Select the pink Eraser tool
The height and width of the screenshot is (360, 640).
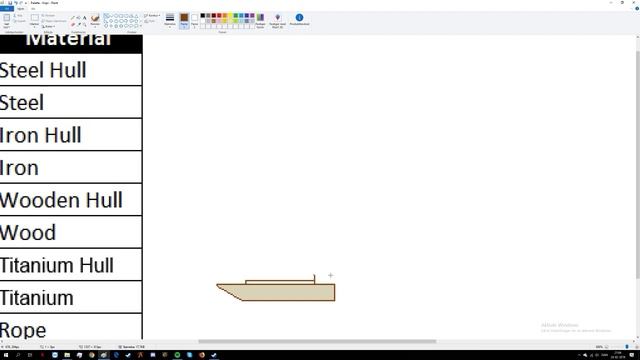click(73, 24)
